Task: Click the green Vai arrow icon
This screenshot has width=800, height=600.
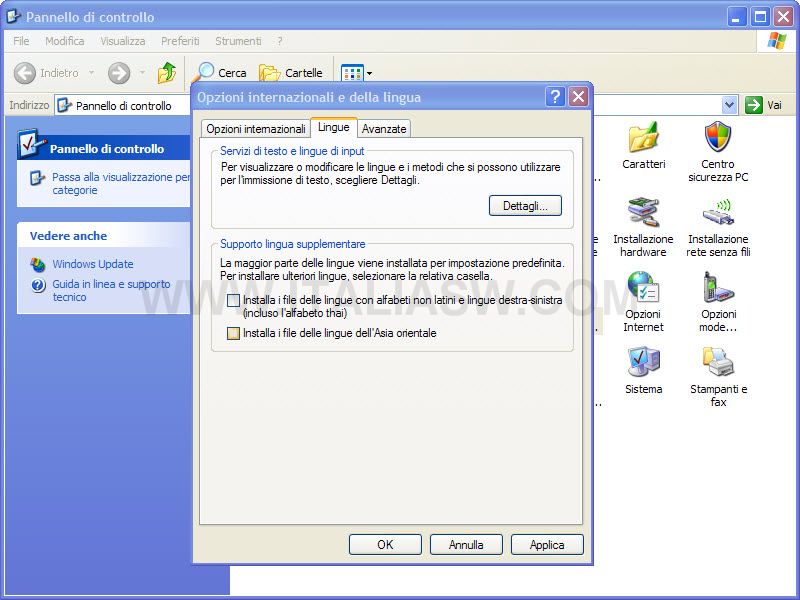Action: point(754,105)
